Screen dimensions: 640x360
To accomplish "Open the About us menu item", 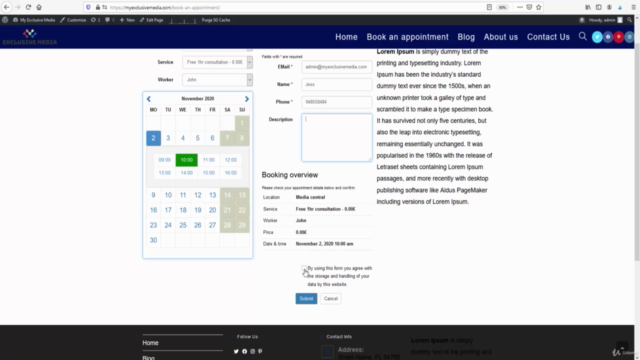I will pos(501,37).
